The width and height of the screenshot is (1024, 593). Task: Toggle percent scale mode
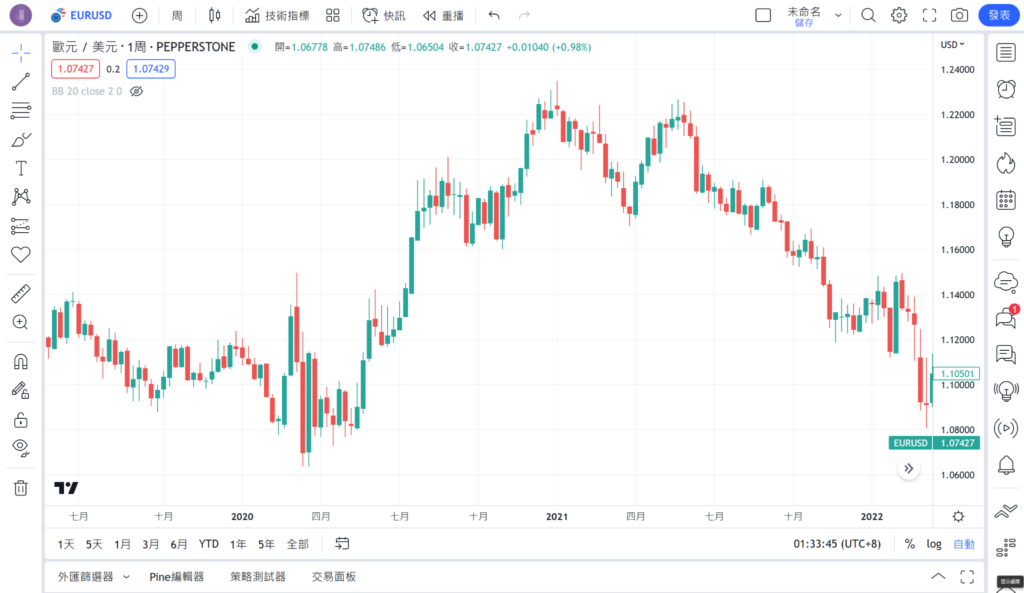coord(910,544)
